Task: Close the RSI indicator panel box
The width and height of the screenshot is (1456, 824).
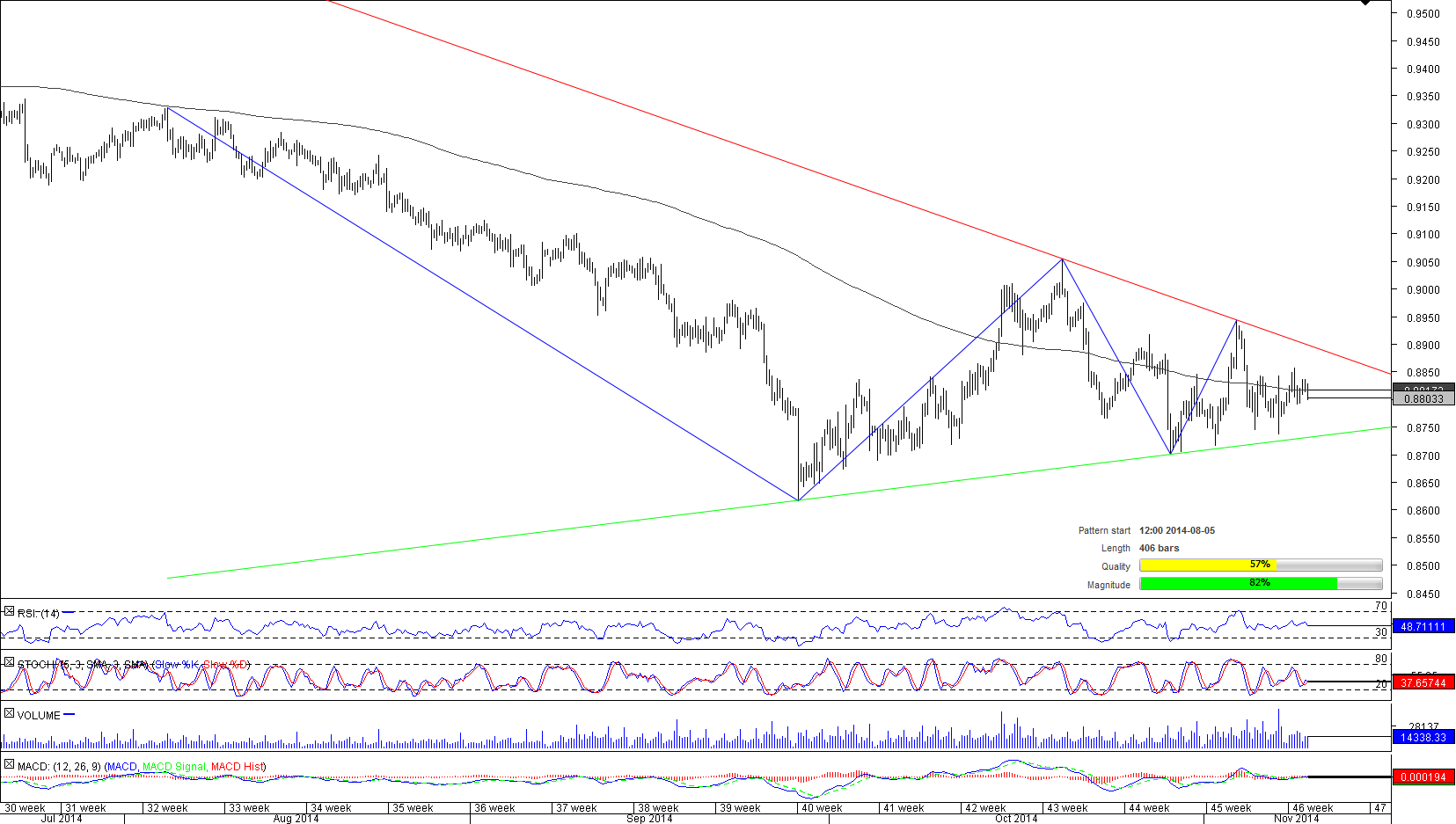Action: click(x=9, y=611)
